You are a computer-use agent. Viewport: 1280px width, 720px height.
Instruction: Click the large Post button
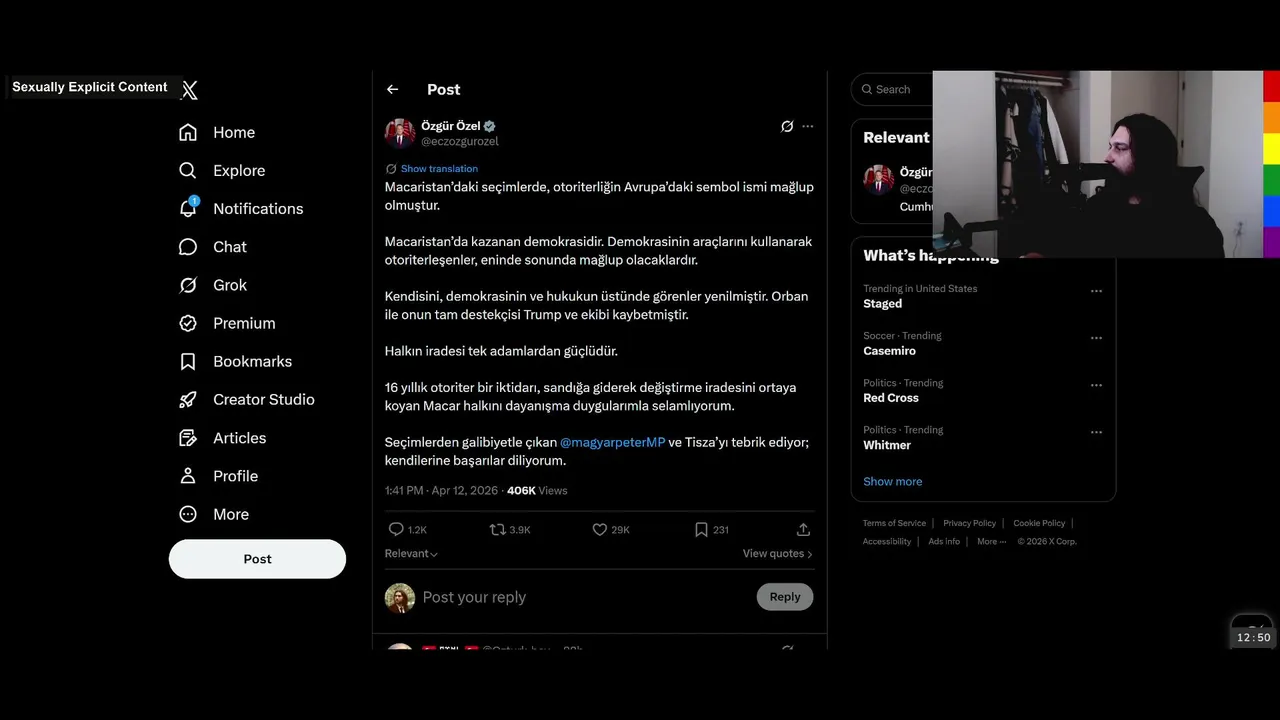click(257, 559)
